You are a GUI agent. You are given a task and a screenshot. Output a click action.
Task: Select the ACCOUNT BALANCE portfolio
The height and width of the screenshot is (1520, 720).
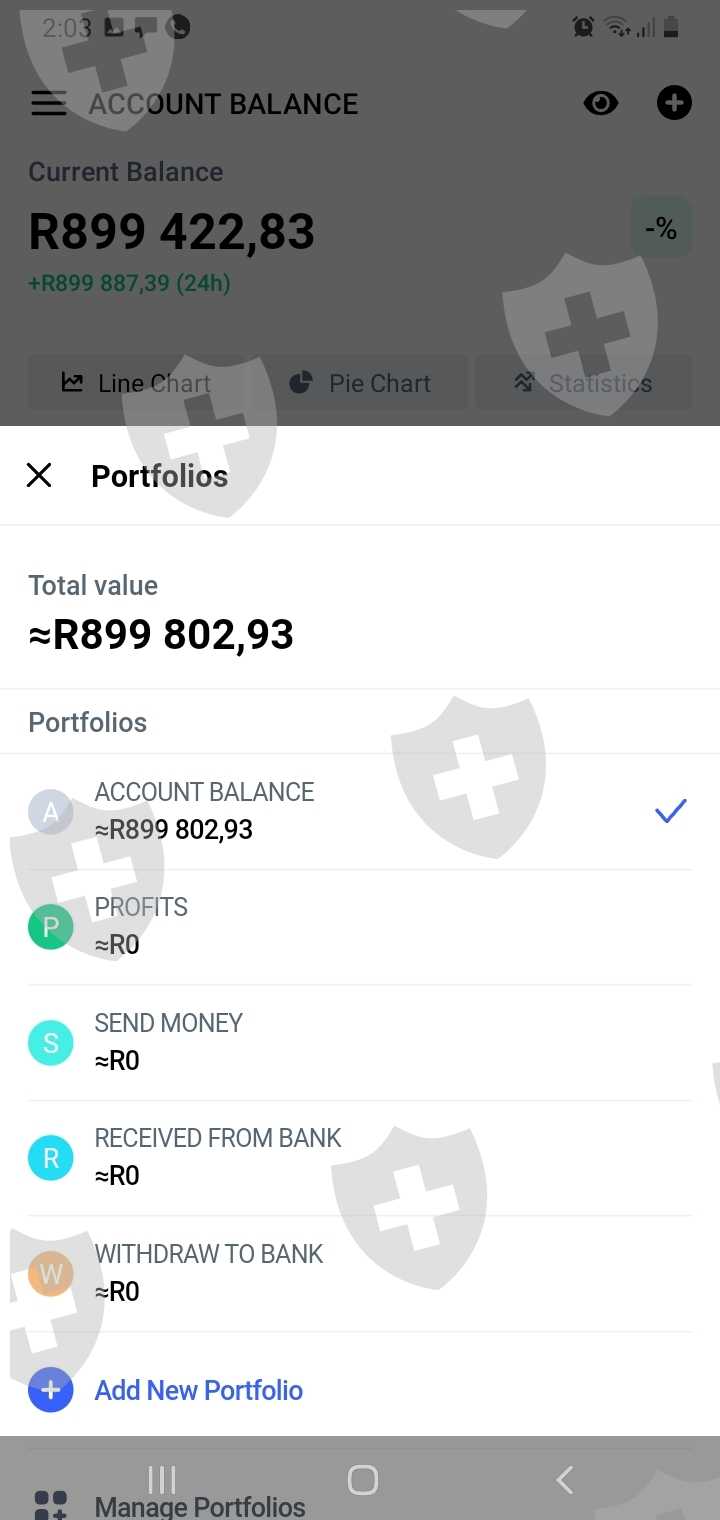tap(204, 811)
